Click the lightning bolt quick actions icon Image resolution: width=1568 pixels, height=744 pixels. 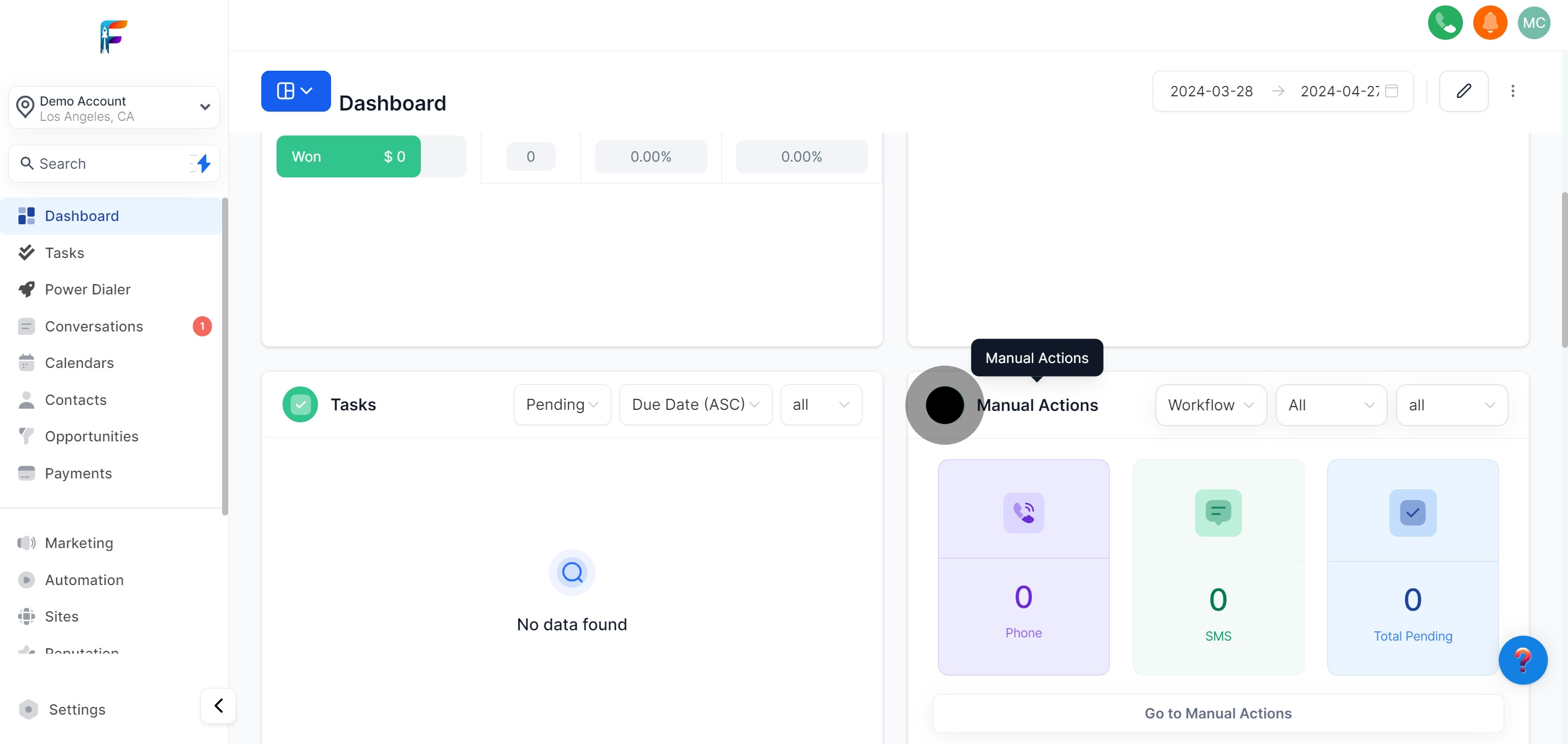click(x=203, y=163)
